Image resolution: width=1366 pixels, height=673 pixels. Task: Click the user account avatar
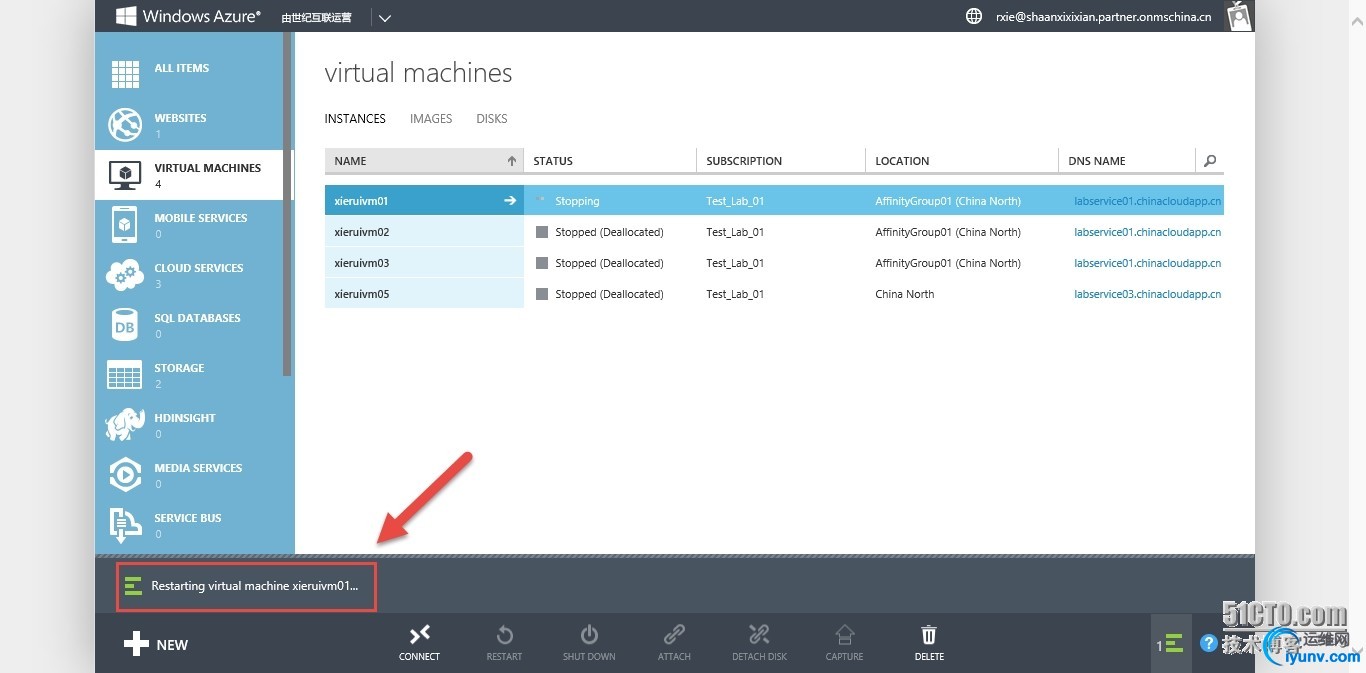pyautogui.click(x=1239, y=15)
